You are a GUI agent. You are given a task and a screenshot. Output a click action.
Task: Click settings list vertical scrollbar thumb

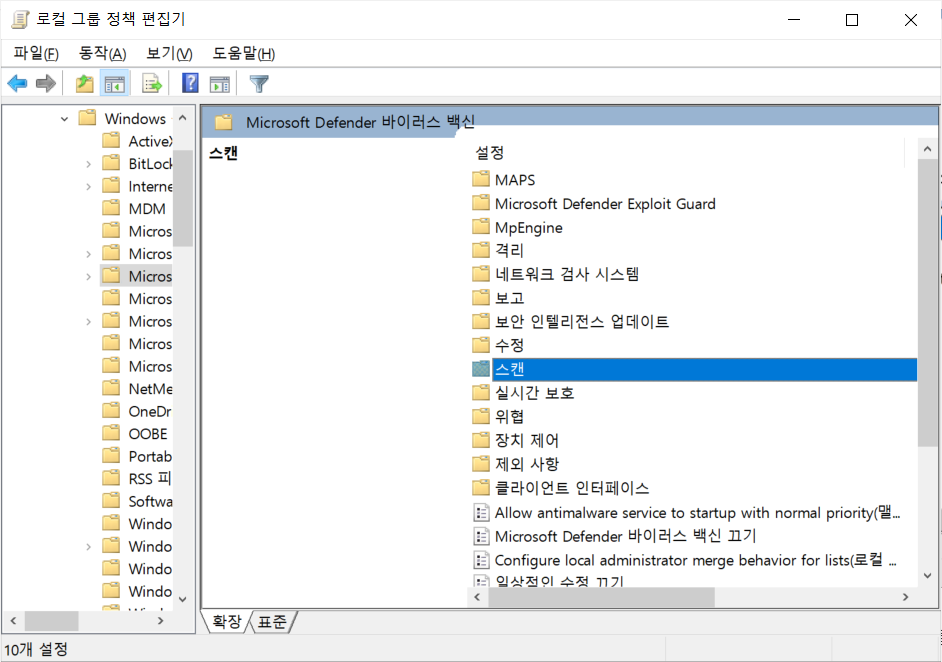(x=927, y=303)
